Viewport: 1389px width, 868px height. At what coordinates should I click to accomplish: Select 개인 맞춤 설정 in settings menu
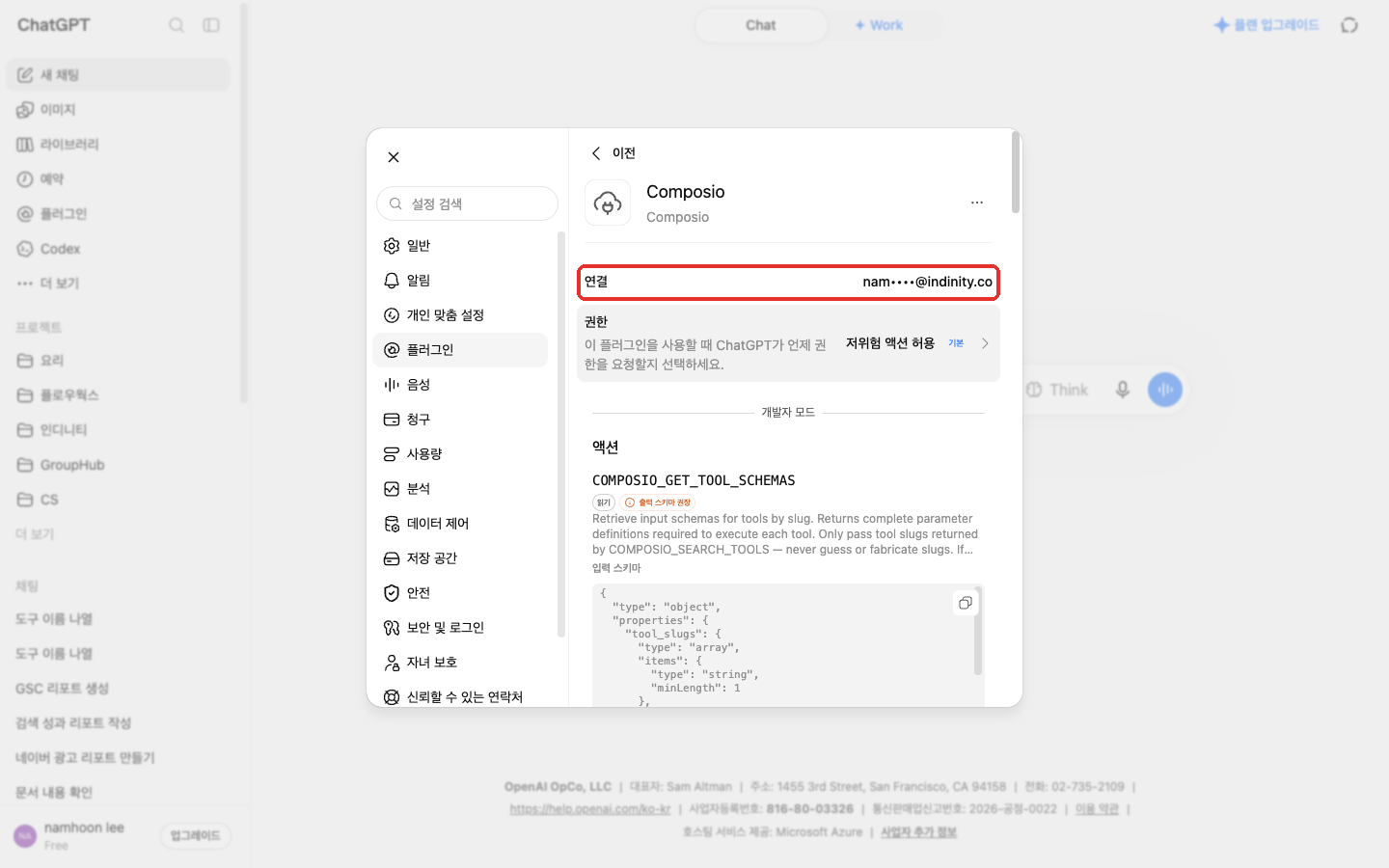460,315
